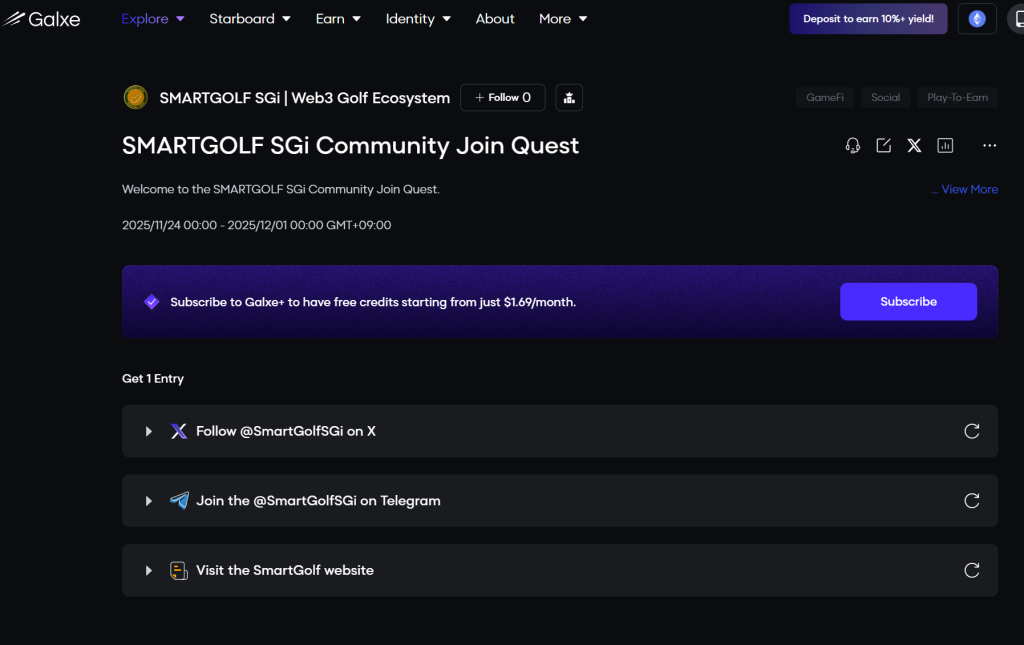1024x645 pixels.
Task: Open support via the headset icon
Action: (x=853, y=146)
